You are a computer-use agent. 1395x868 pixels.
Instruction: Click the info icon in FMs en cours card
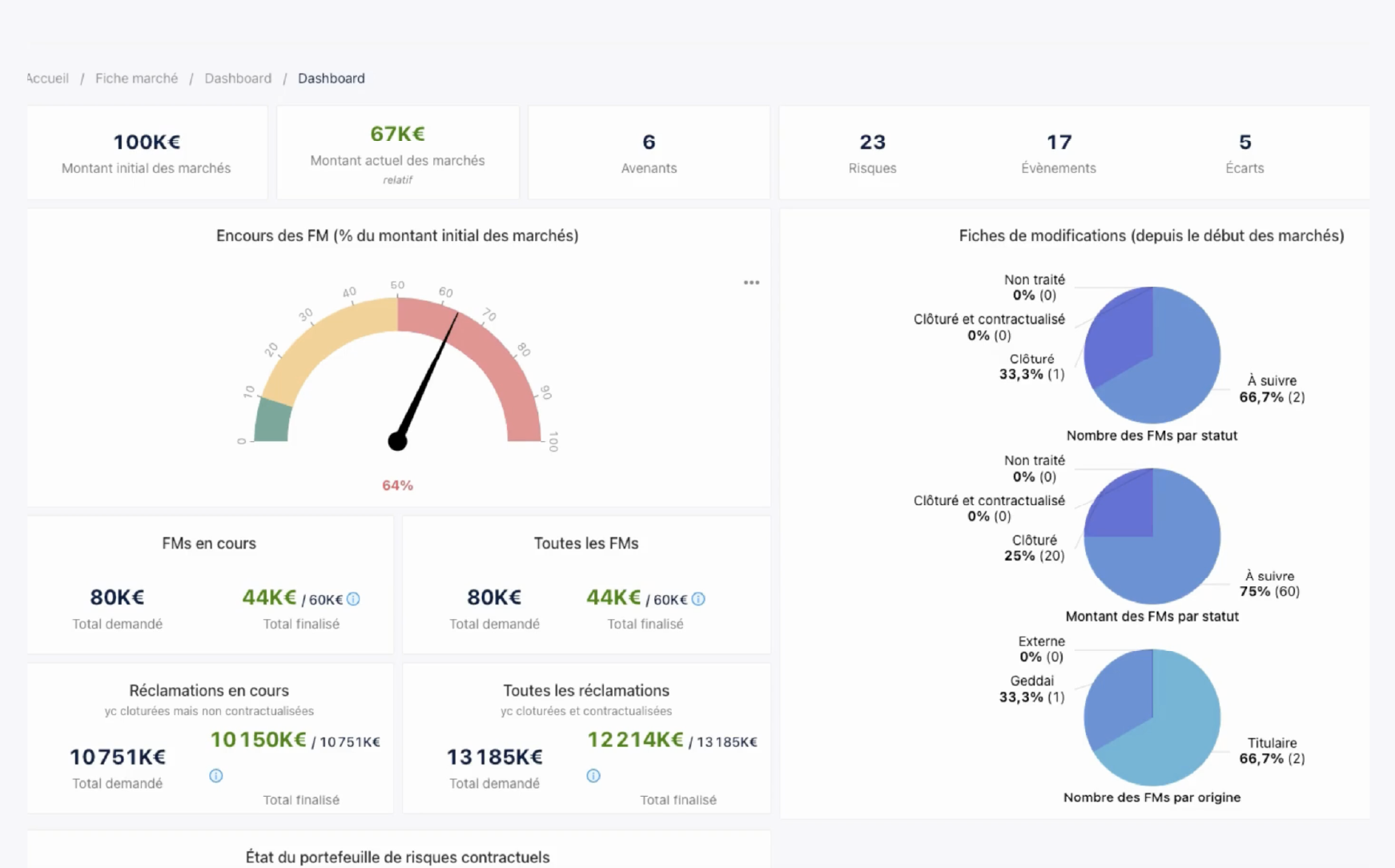tap(353, 599)
